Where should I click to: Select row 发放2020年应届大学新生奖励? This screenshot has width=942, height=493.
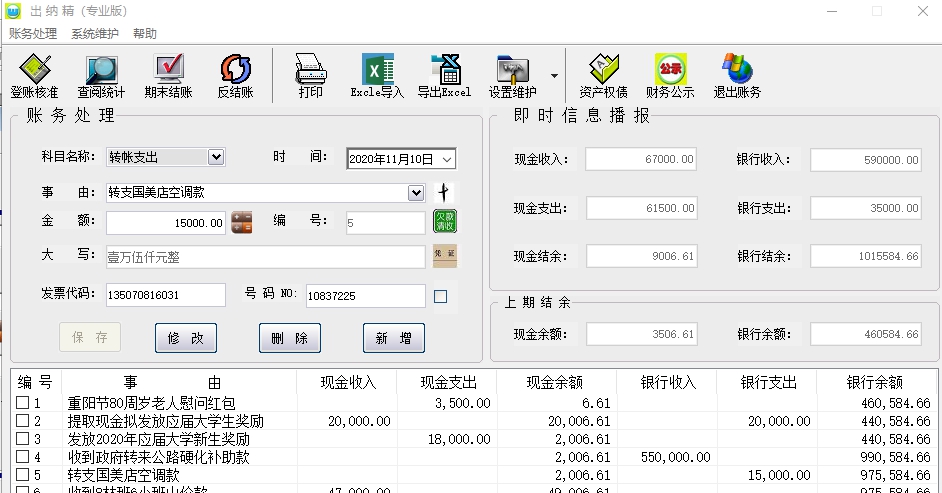click(473, 438)
